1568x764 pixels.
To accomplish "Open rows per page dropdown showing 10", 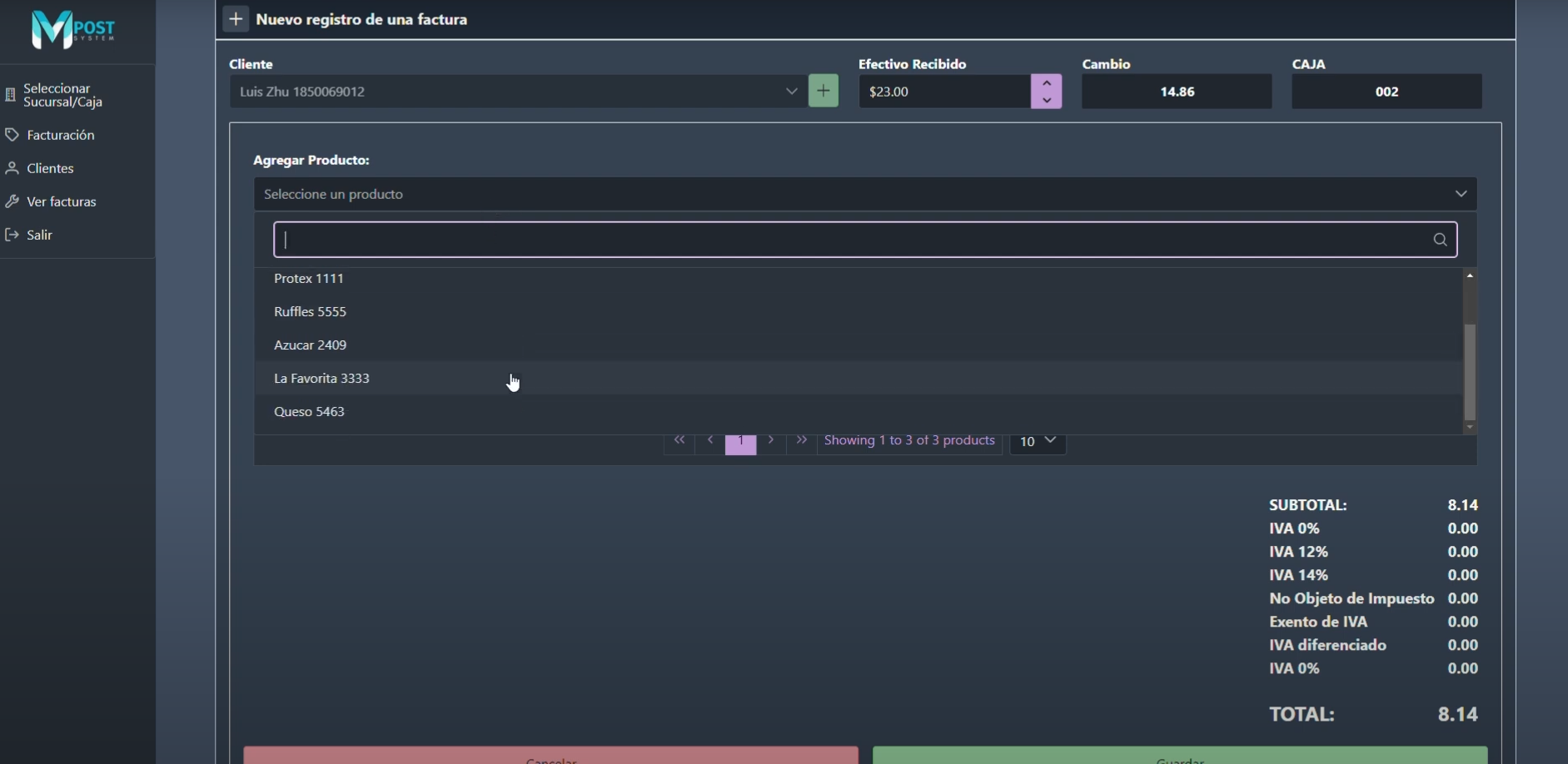I will tap(1038, 441).
